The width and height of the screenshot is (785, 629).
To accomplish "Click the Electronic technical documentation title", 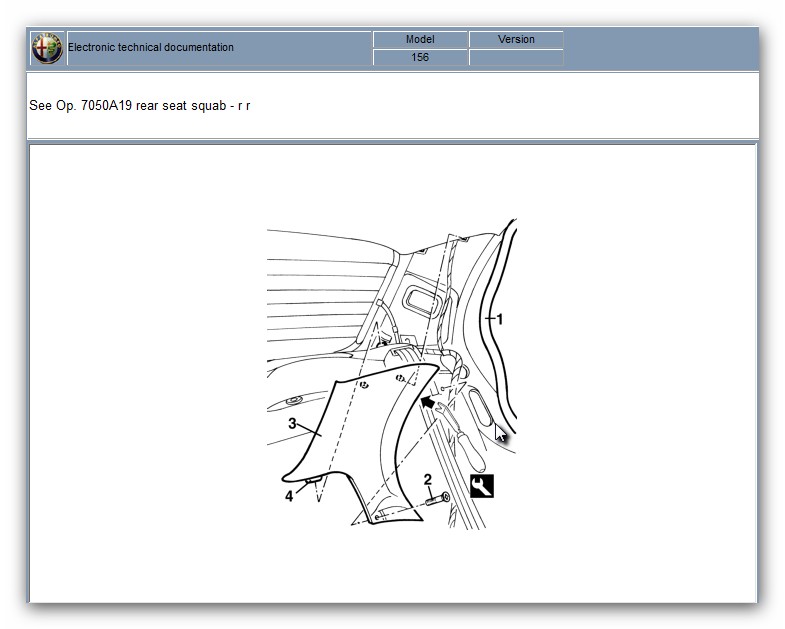I will point(151,47).
